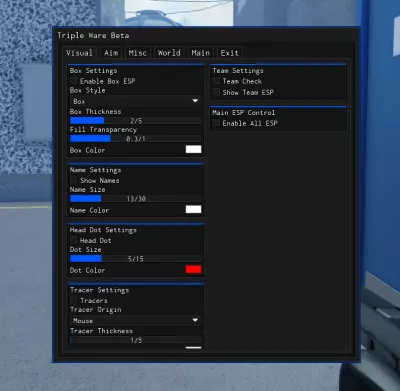Turn on Enable All ESP
The image size is (400, 391).
(x=216, y=123)
